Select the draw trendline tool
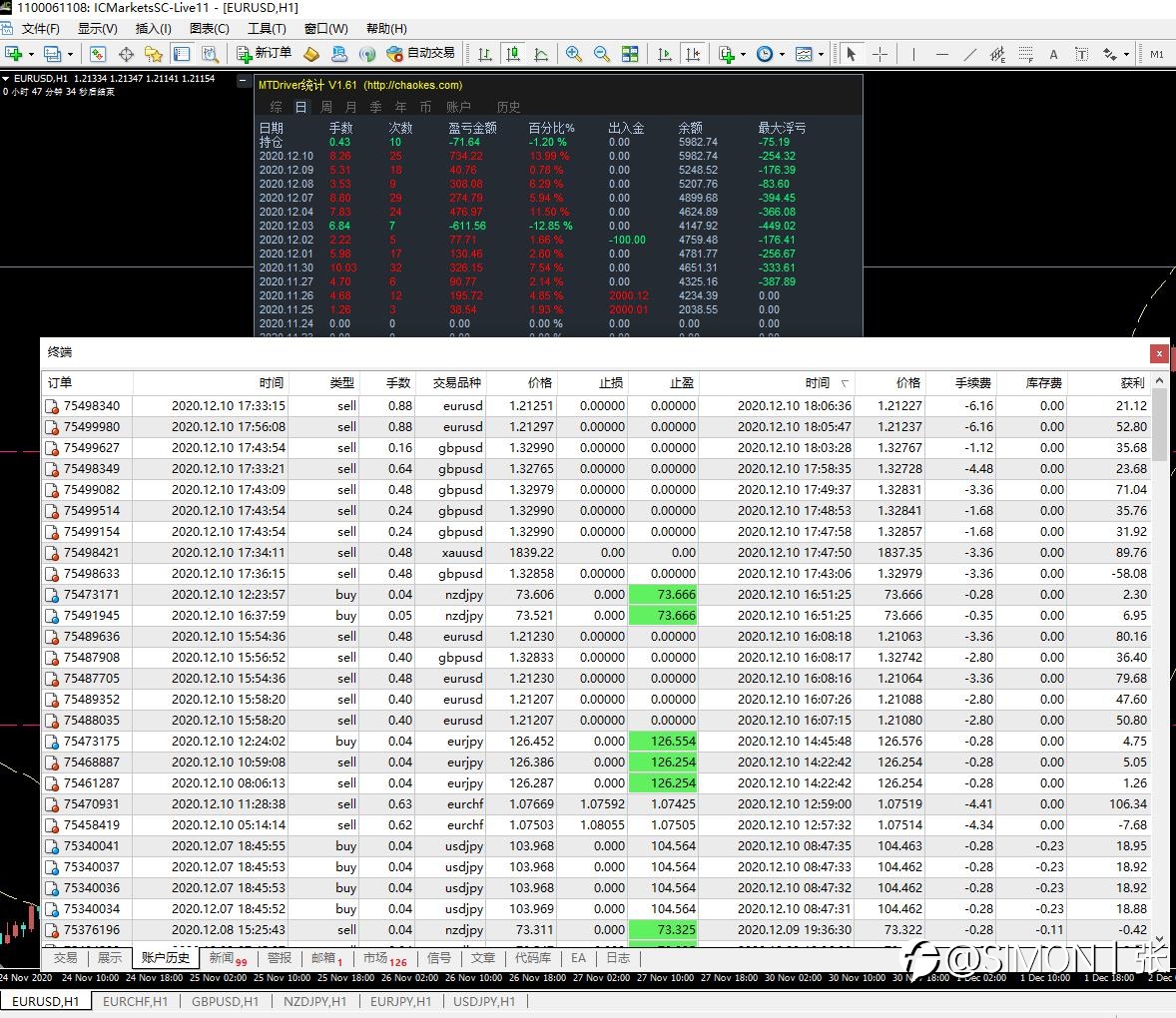 coord(969,54)
